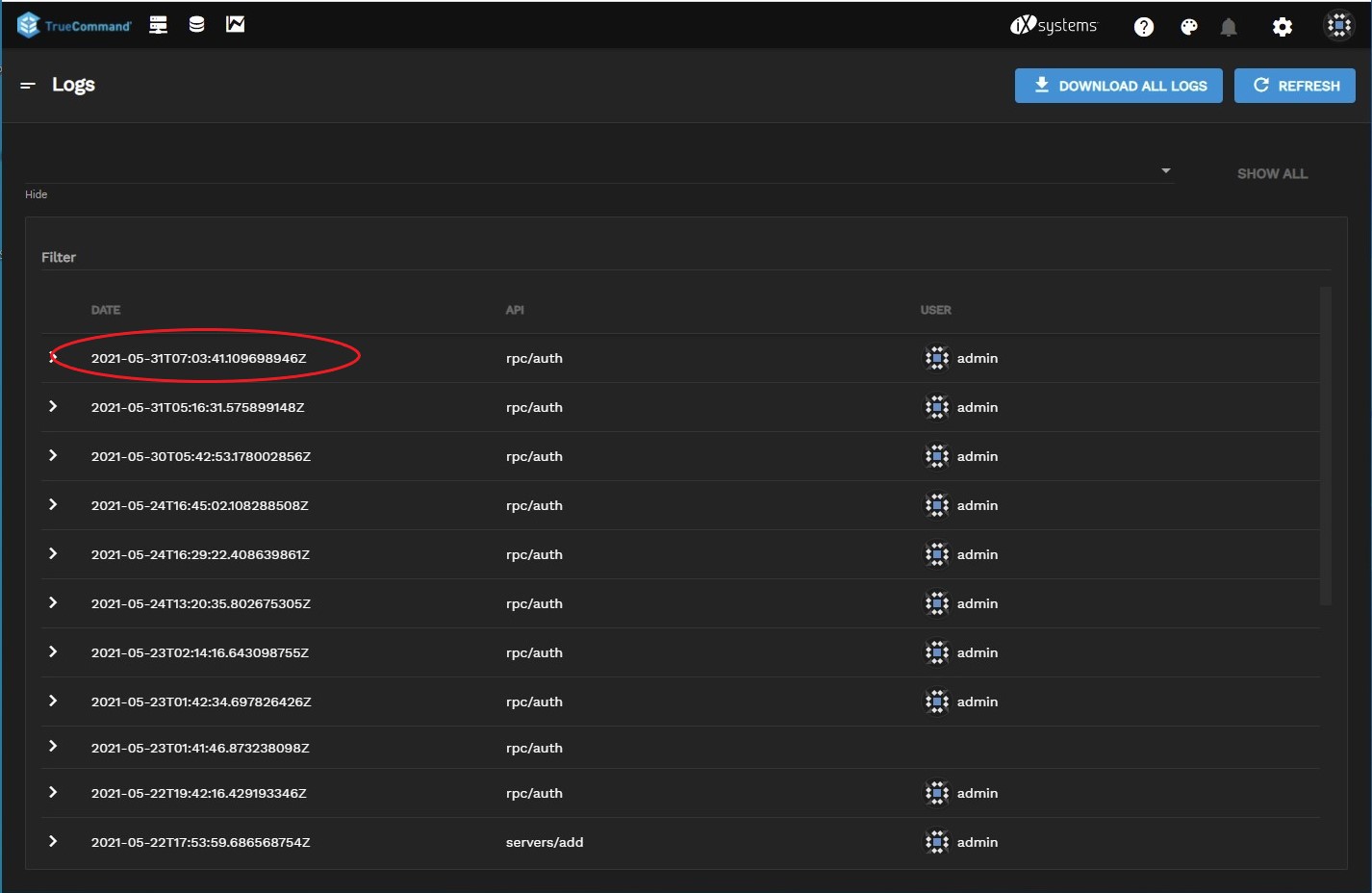Image resolution: width=1372 pixels, height=893 pixels.
Task: Open the reports chart icon in top bar
Action: pyautogui.click(x=235, y=25)
